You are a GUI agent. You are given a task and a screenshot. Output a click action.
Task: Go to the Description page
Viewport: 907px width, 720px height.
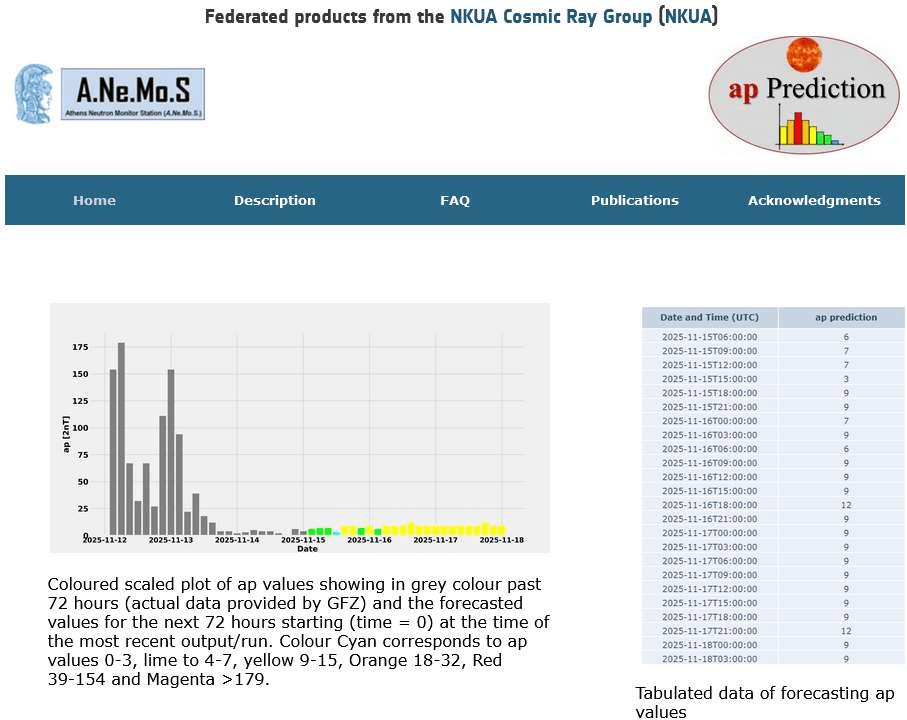274,200
